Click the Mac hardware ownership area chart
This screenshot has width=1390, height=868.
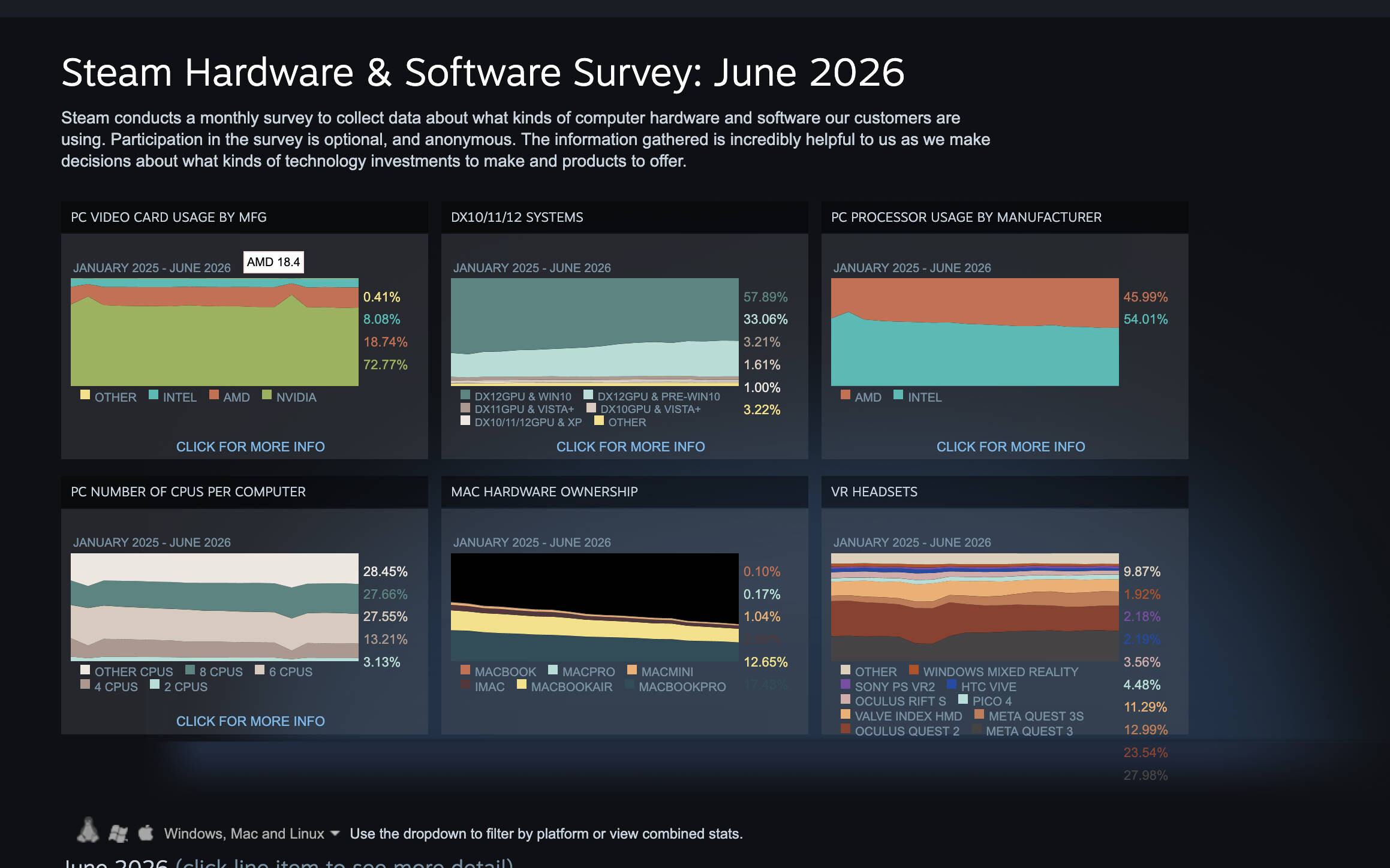pyautogui.click(x=595, y=607)
